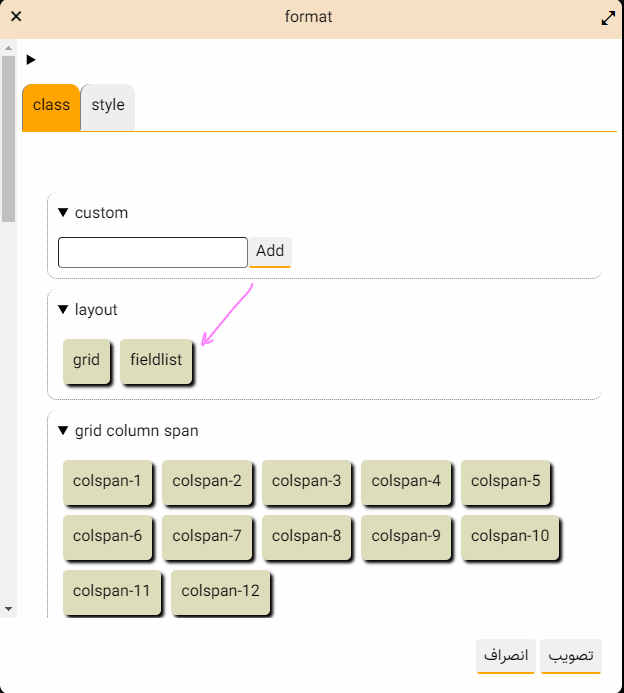Viewport: 624px width, 693px height.
Task: Click the تصویب confirm button
Action: click(x=571, y=656)
